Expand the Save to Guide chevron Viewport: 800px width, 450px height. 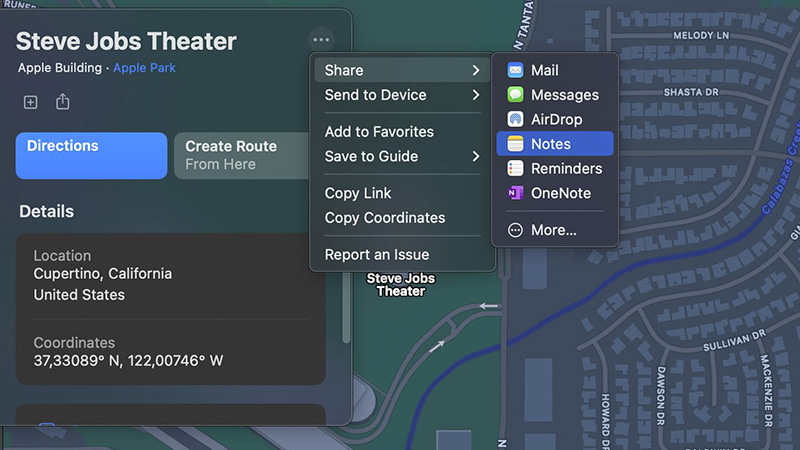(x=476, y=156)
